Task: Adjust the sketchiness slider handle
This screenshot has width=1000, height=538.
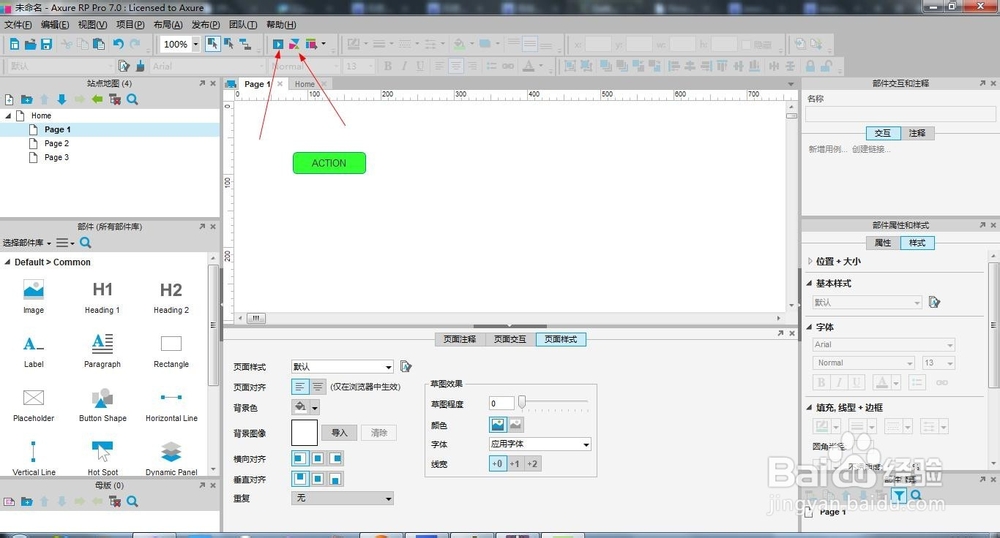Action: (x=522, y=402)
